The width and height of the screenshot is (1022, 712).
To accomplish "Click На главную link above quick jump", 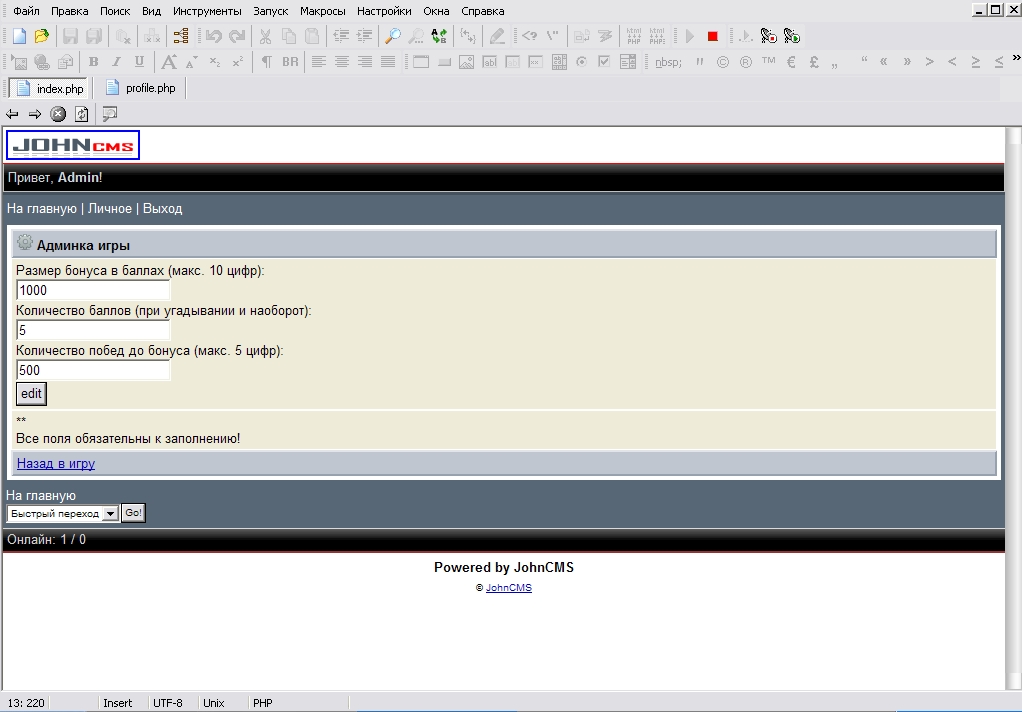I will [x=41, y=496].
